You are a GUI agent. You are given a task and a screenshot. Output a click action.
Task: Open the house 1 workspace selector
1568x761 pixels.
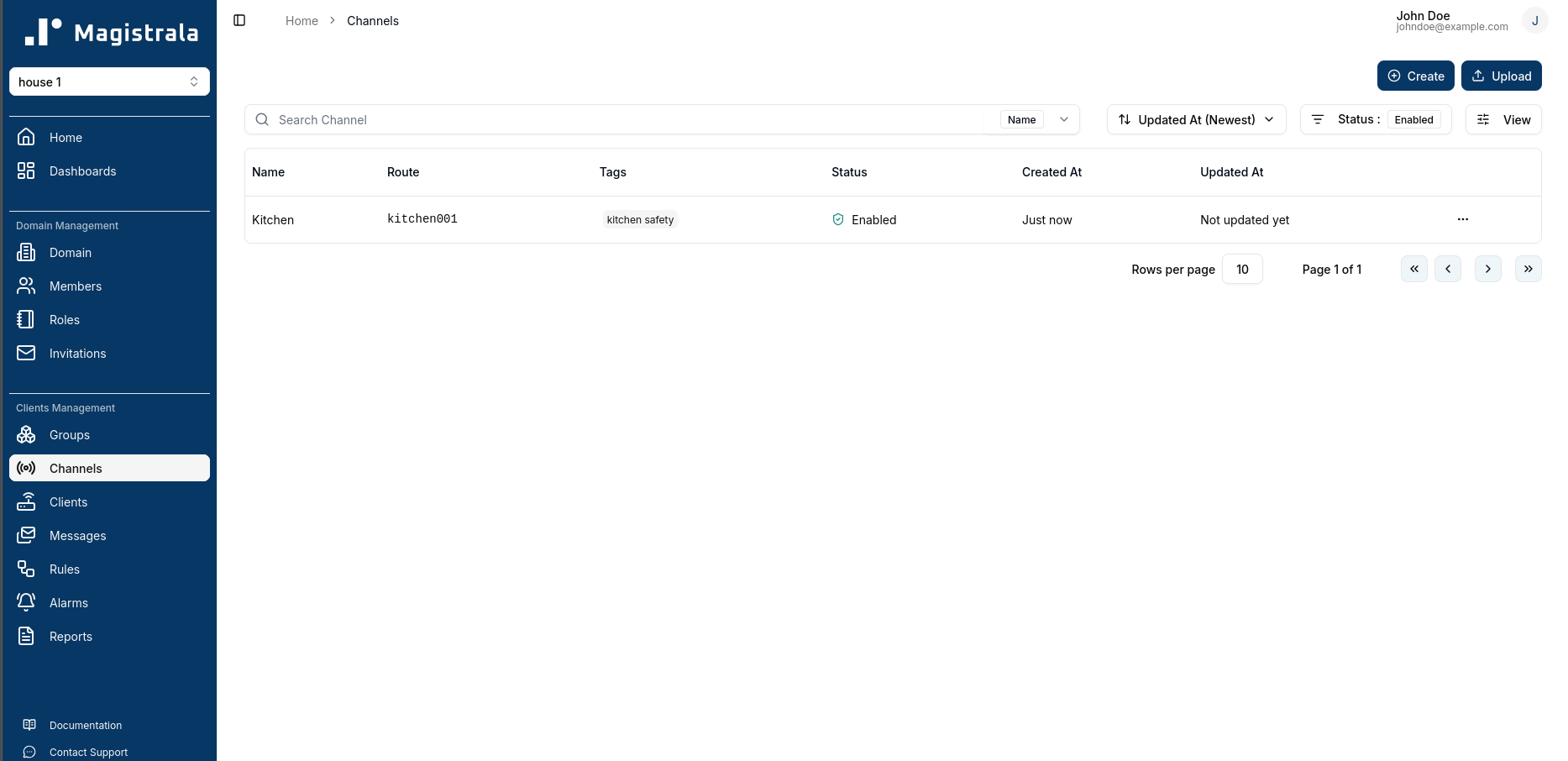click(109, 81)
